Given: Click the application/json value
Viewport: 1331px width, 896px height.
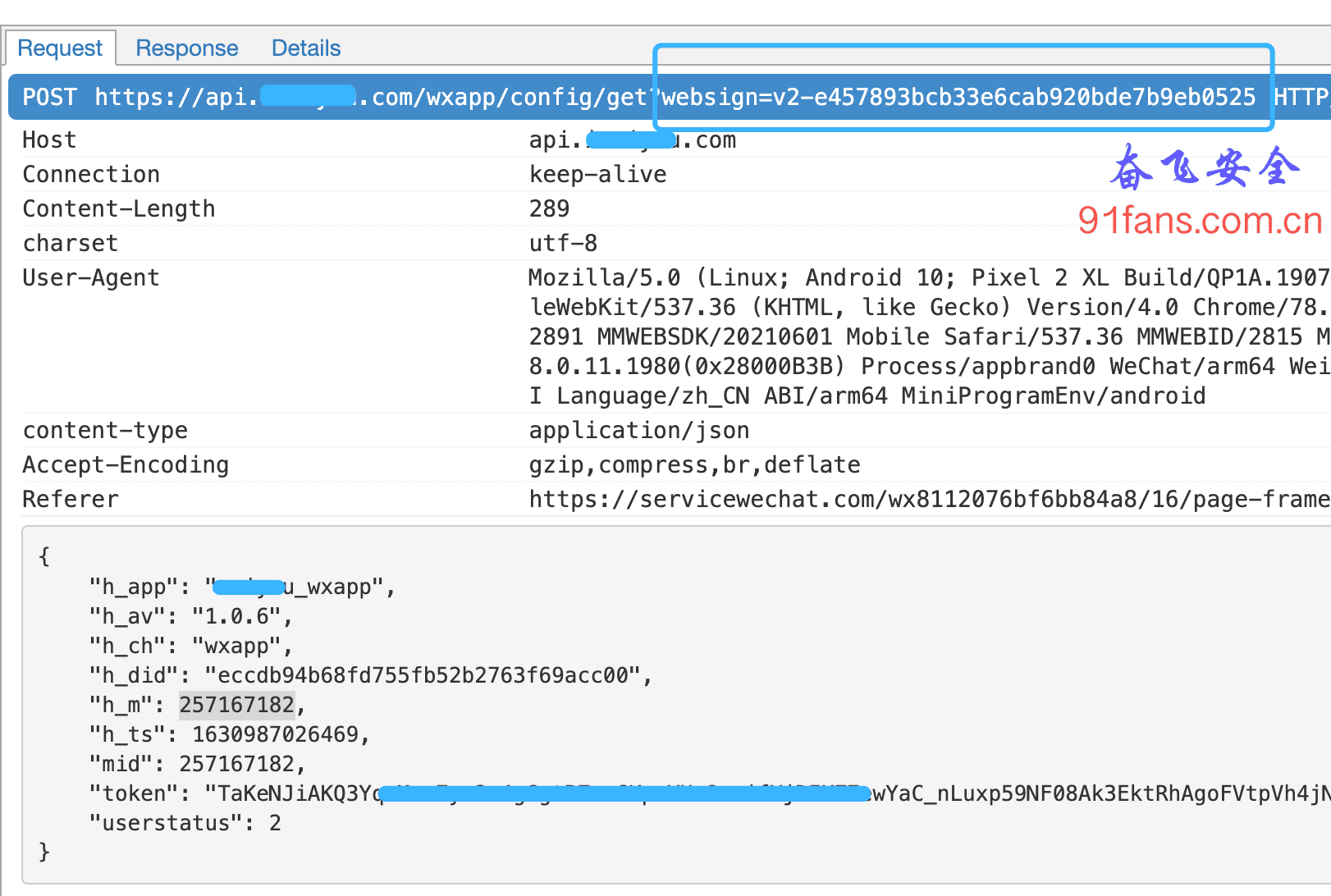Looking at the screenshot, I should tap(639, 431).
